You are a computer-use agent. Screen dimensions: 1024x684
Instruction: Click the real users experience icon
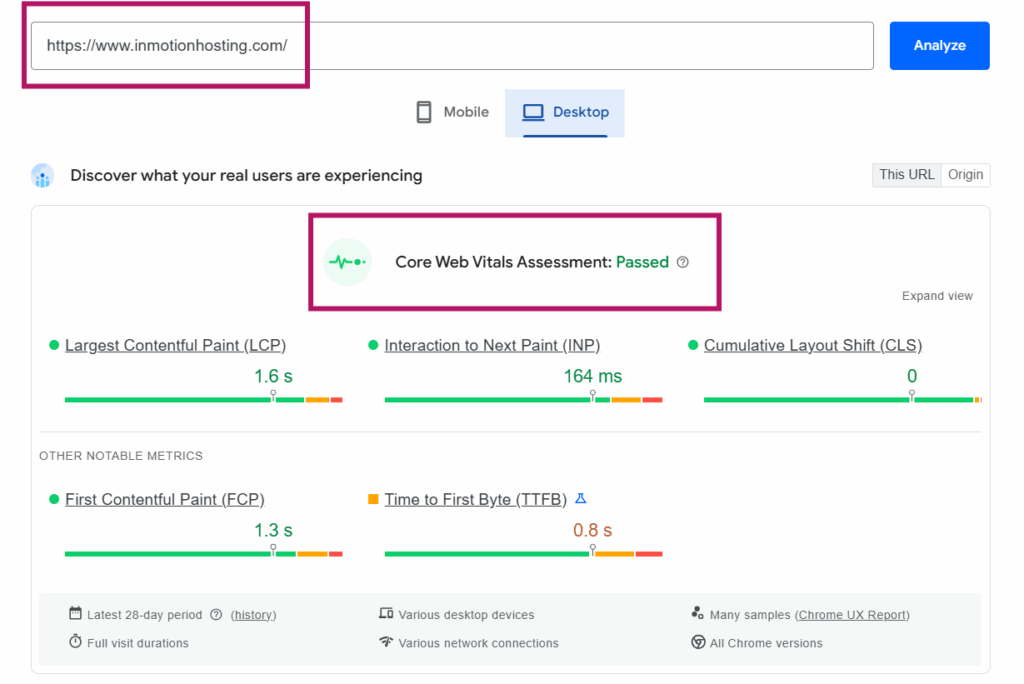[x=42, y=176]
